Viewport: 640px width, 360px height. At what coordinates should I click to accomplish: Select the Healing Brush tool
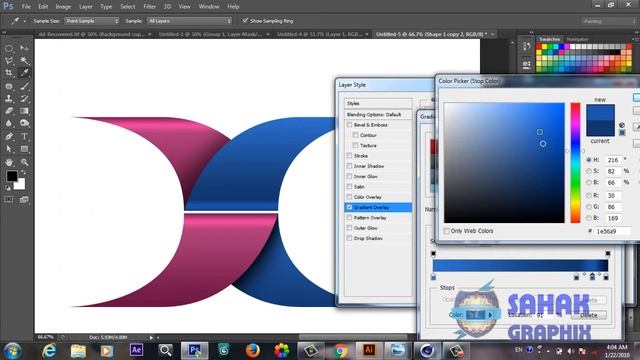coord(9,86)
